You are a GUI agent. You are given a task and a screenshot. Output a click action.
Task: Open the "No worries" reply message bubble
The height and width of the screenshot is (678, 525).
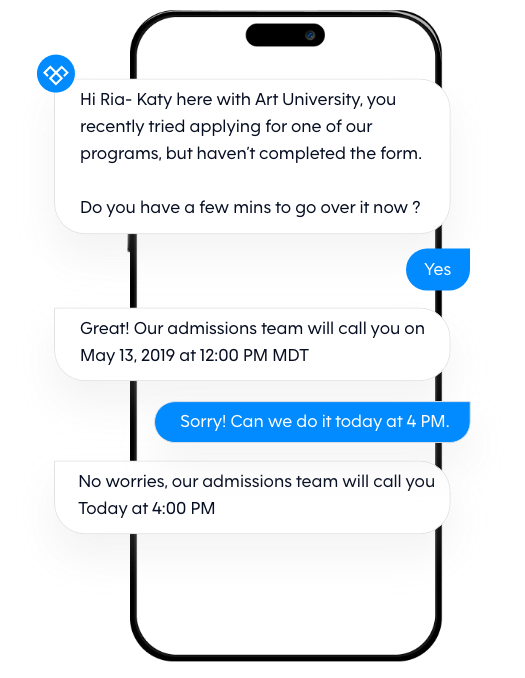click(x=252, y=497)
